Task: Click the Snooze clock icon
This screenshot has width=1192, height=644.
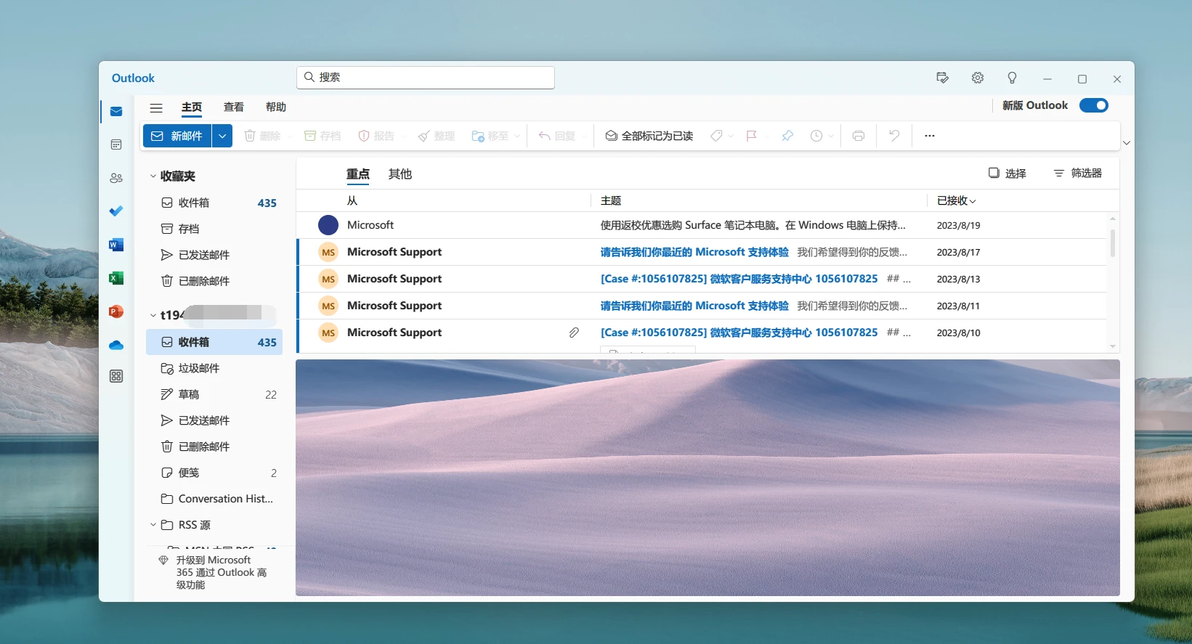Action: 816,136
